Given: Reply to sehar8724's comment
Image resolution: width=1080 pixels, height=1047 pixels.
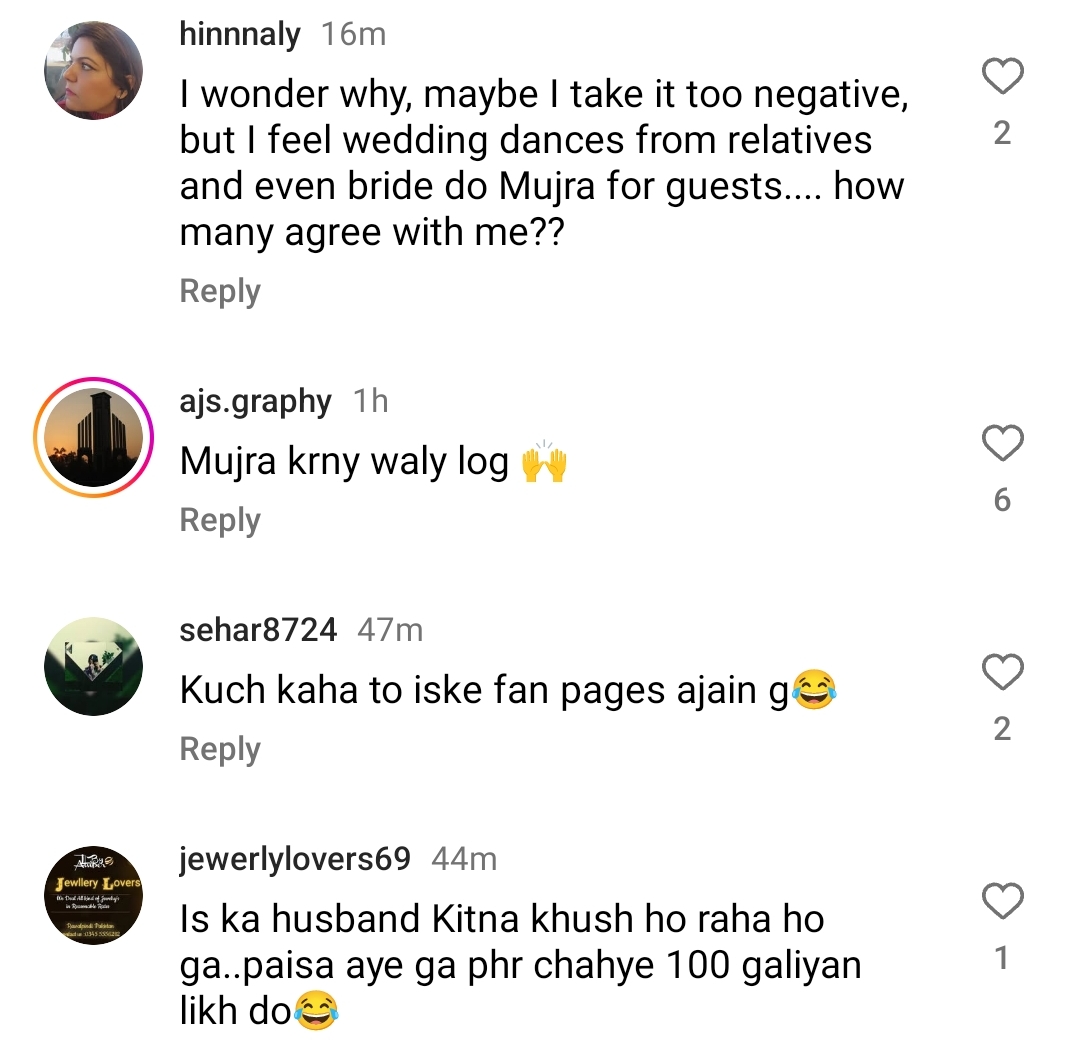Looking at the screenshot, I should pos(220,749).
